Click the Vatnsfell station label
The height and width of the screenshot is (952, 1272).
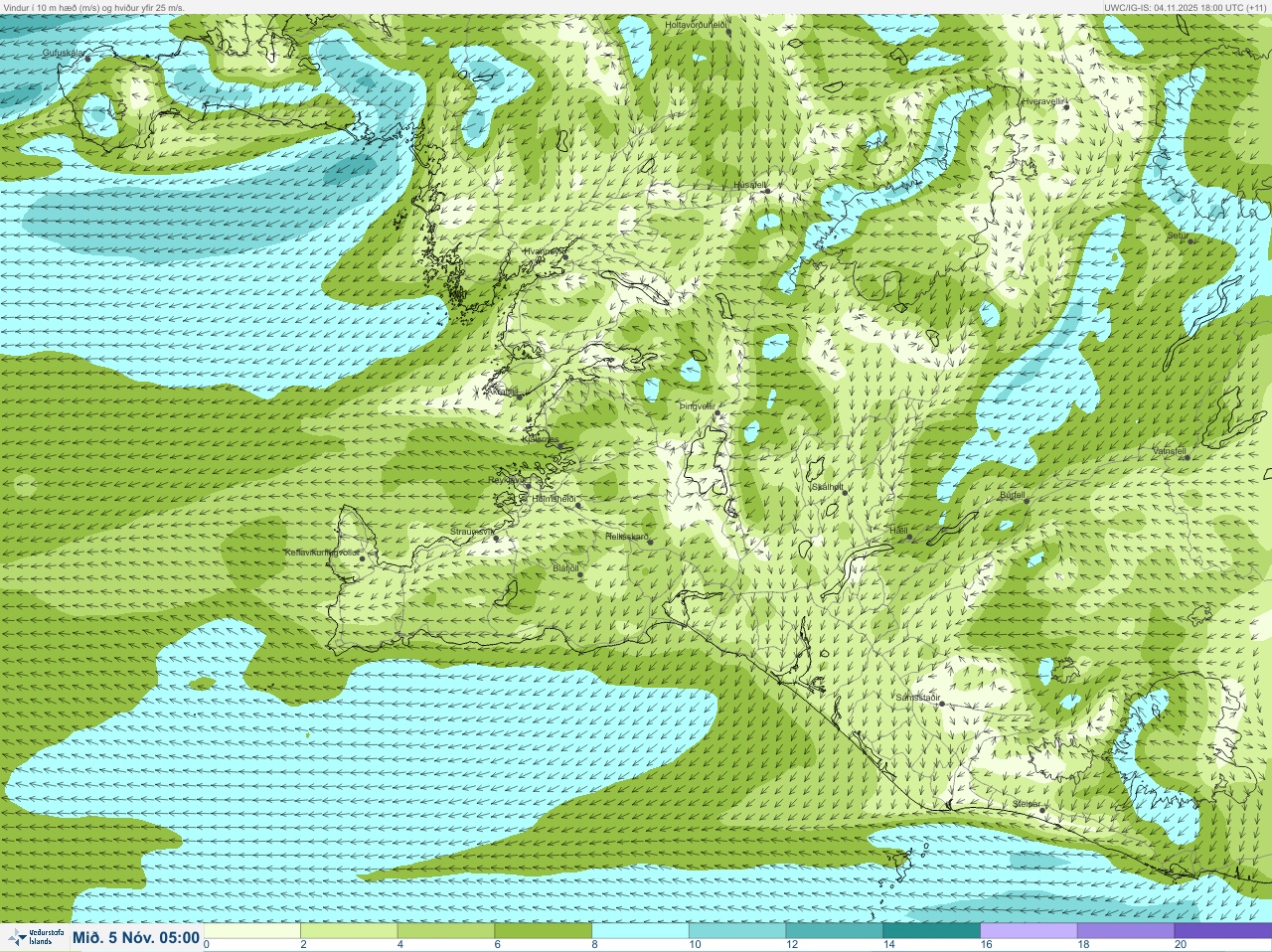1169,451
